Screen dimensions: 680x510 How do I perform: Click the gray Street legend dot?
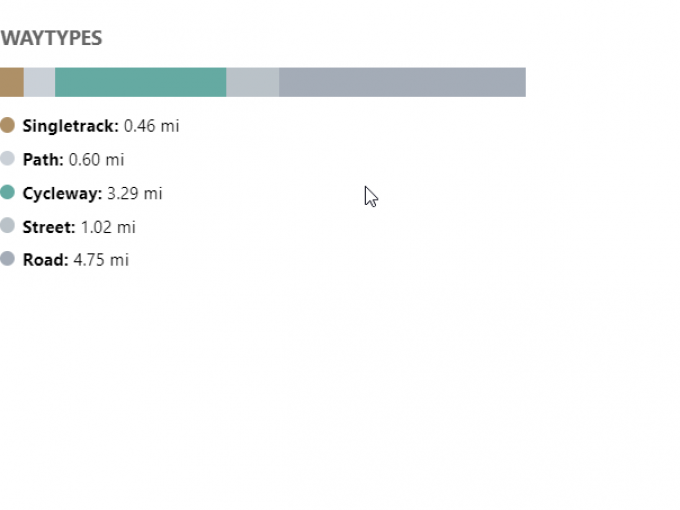(7, 226)
